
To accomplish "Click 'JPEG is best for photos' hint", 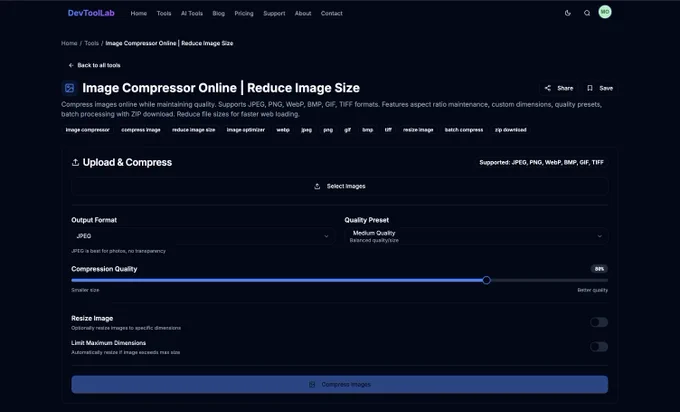I will (x=118, y=251).
